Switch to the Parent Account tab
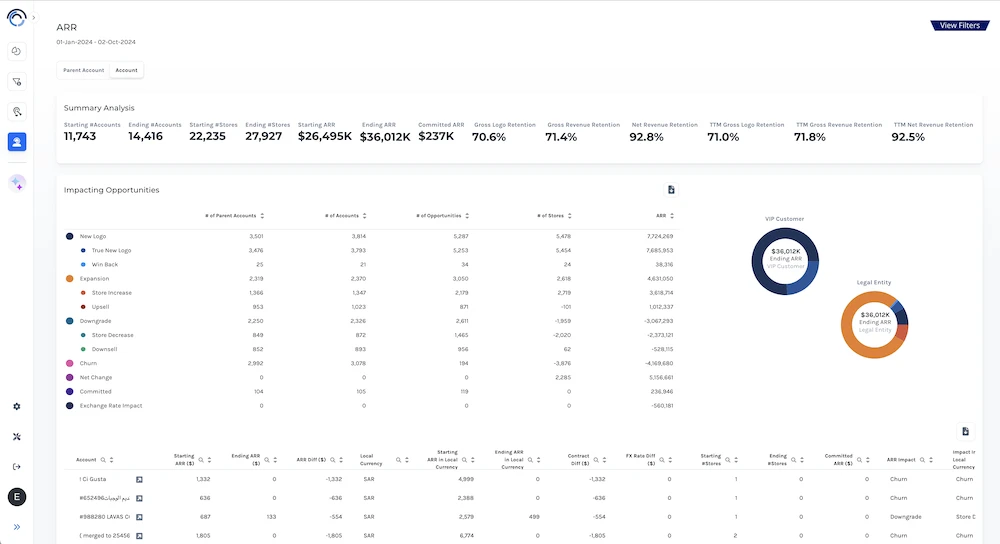1000x544 pixels. click(x=84, y=71)
